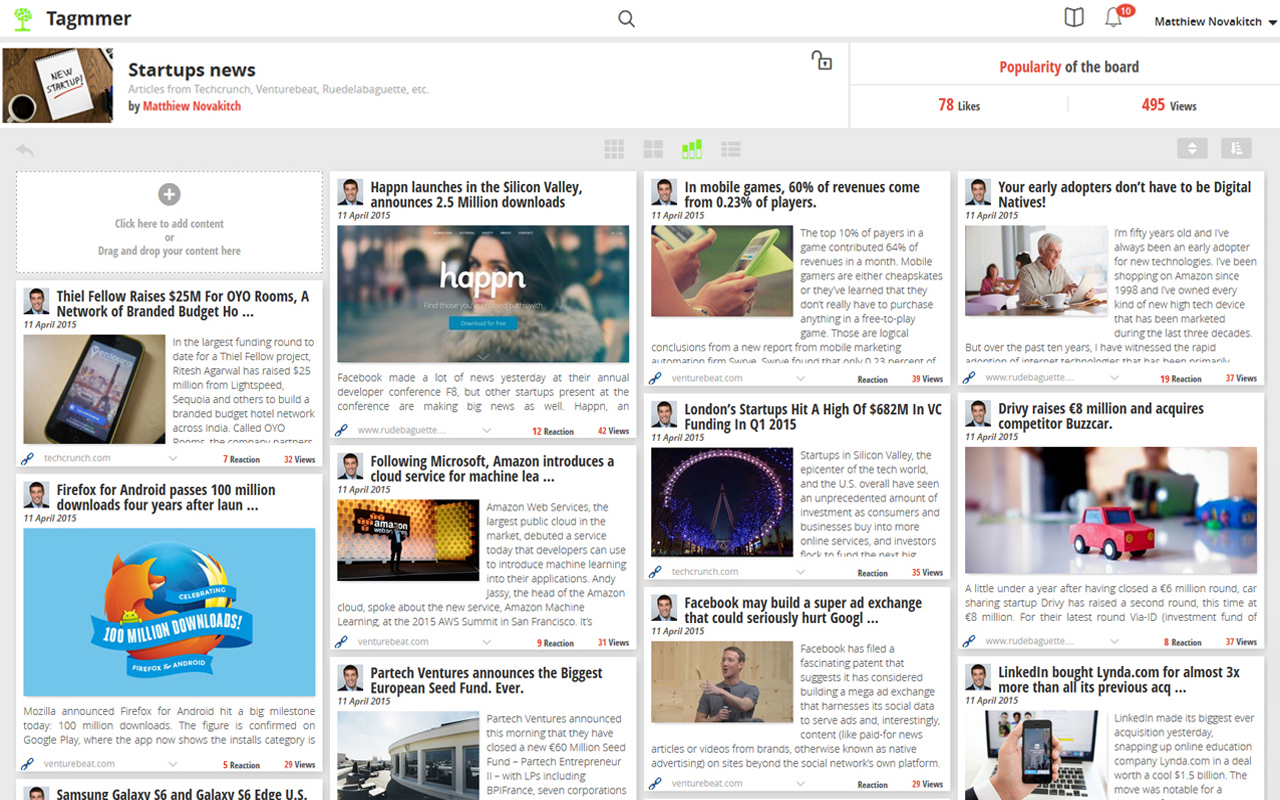This screenshot has width=1280, height=800.
Task: Click the up-down sort order button
Action: [x=1192, y=148]
